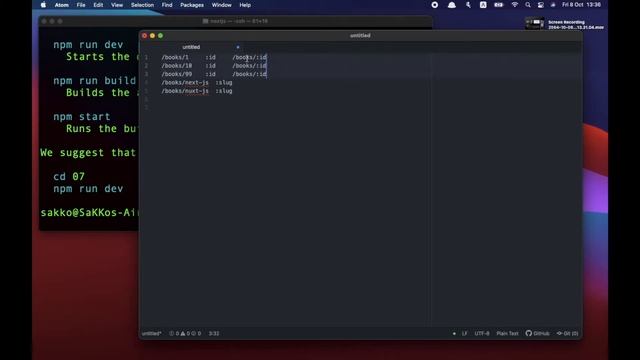Click the :slug text on line 5
Viewport: 640px width, 360px height.
(x=224, y=91)
